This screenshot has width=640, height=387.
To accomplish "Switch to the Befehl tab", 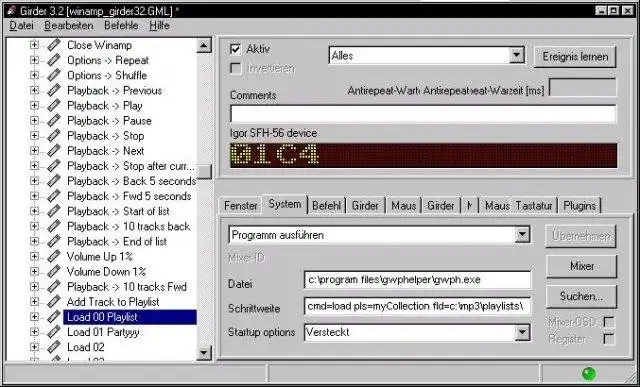I will coord(327,205).
